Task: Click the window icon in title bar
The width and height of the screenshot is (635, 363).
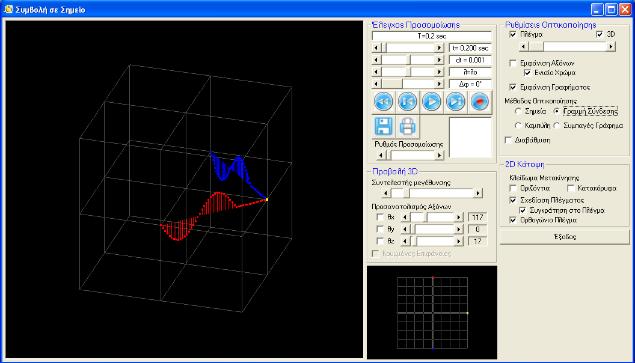Action: [8, 9]
